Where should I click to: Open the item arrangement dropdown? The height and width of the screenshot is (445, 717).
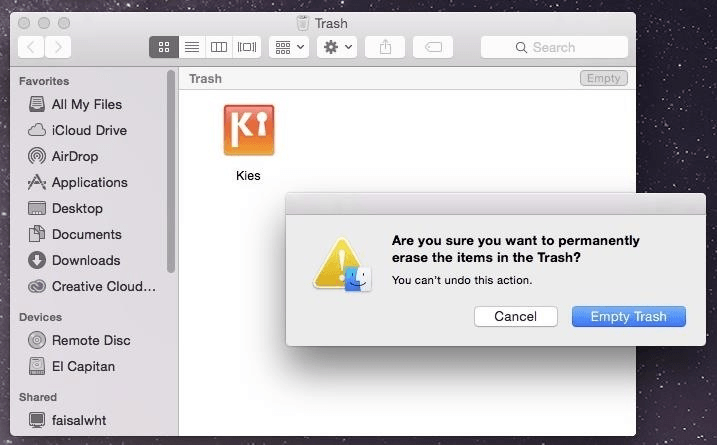[x=289, y=47]
